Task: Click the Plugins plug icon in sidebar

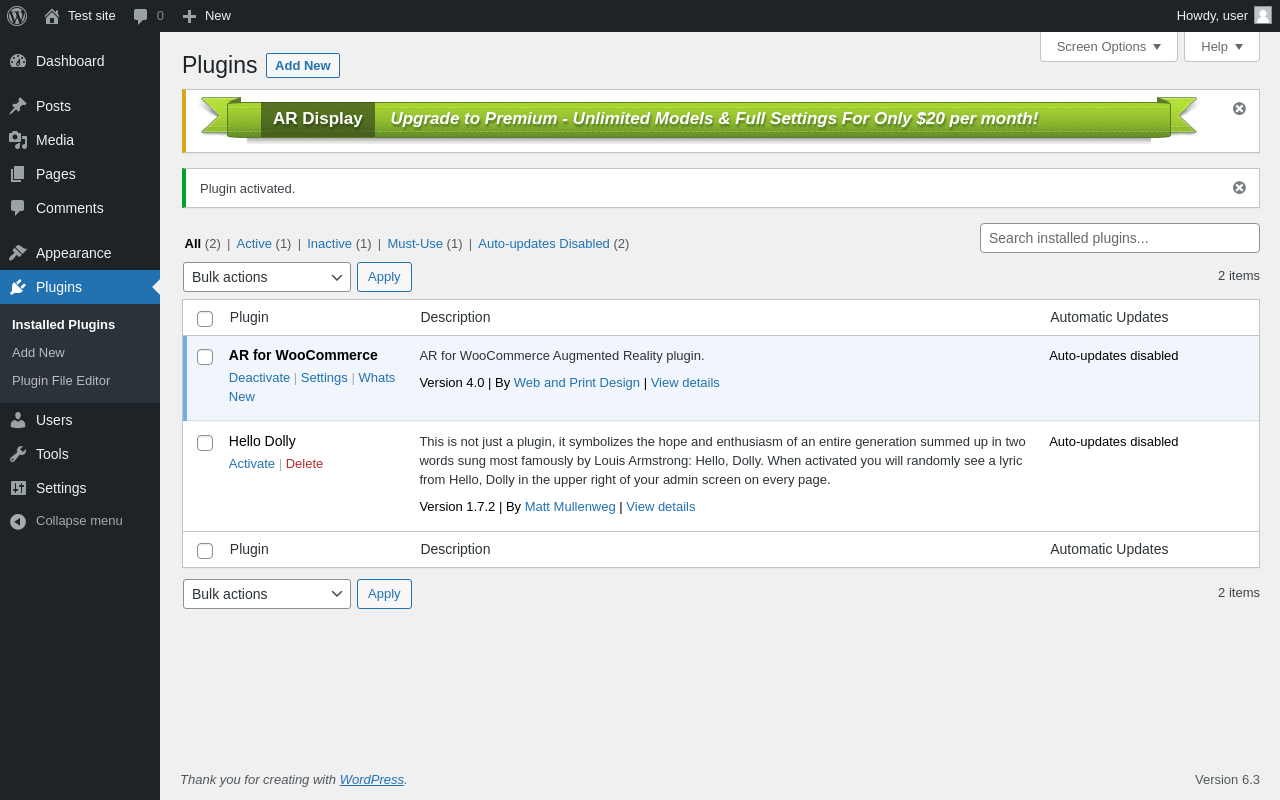Action: tap(18, 287)
